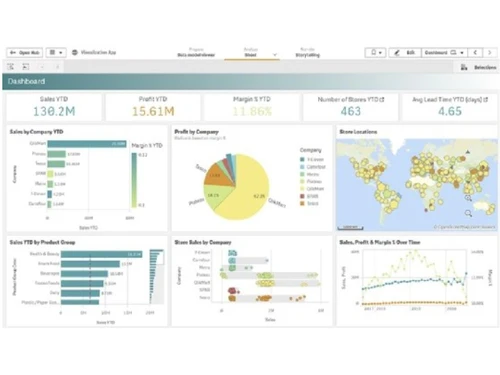Click the Number of Stores value 463
The width and height of the screenshot is (500, 375).
pos(351,111)
